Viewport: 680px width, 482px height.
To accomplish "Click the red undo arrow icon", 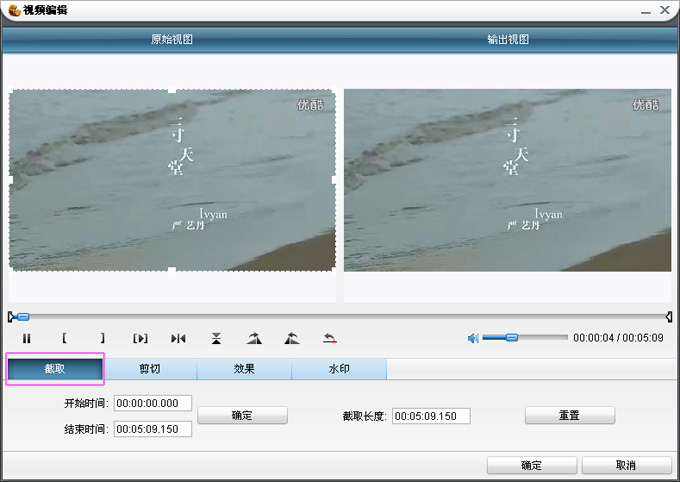I will pyautogui.click(x=329, y=339).
